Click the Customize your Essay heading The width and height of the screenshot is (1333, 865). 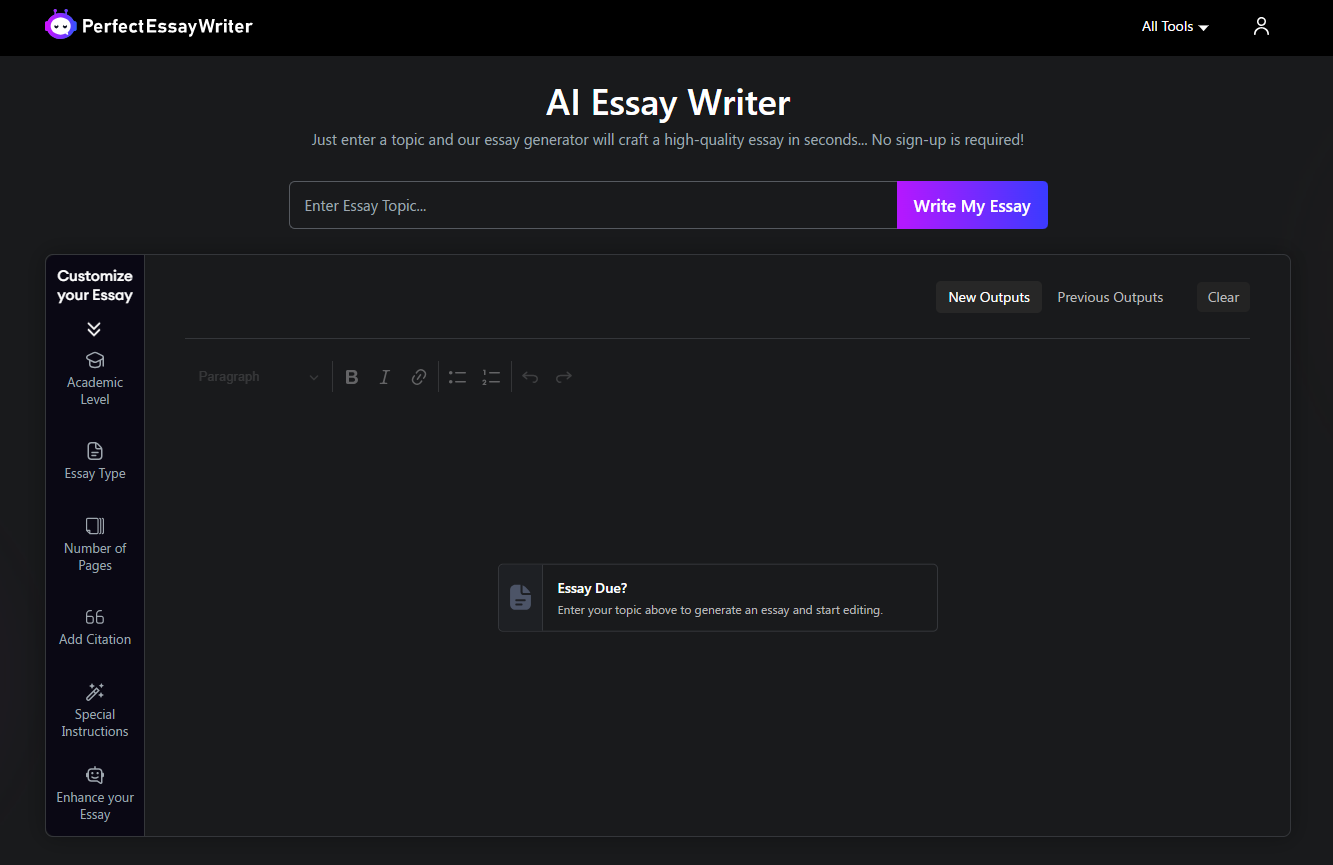coord(95,285)
